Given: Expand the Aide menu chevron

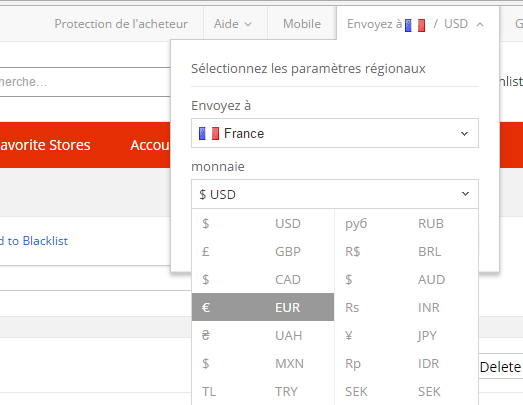Looking at the screenshot, I should tap(248, 24).
